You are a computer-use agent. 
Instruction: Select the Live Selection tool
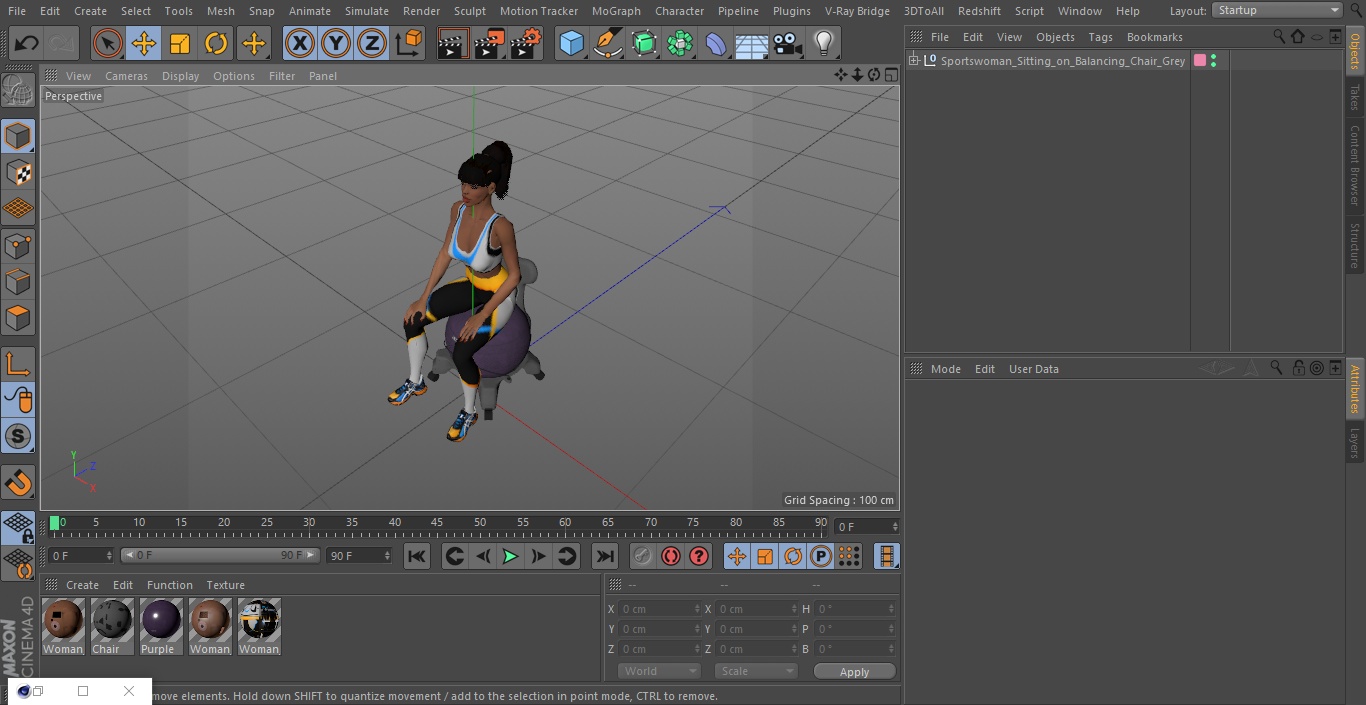click(108, 44)
